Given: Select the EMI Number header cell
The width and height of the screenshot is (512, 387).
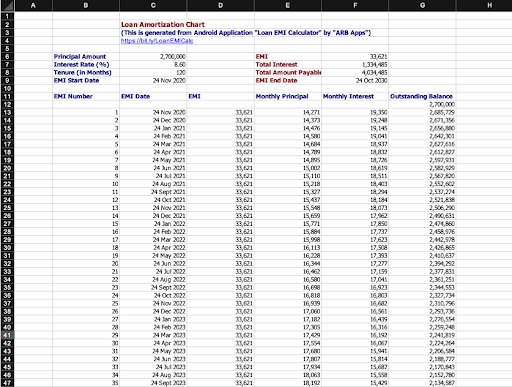Looking at the screenshot, I should [x=86, y=97].
